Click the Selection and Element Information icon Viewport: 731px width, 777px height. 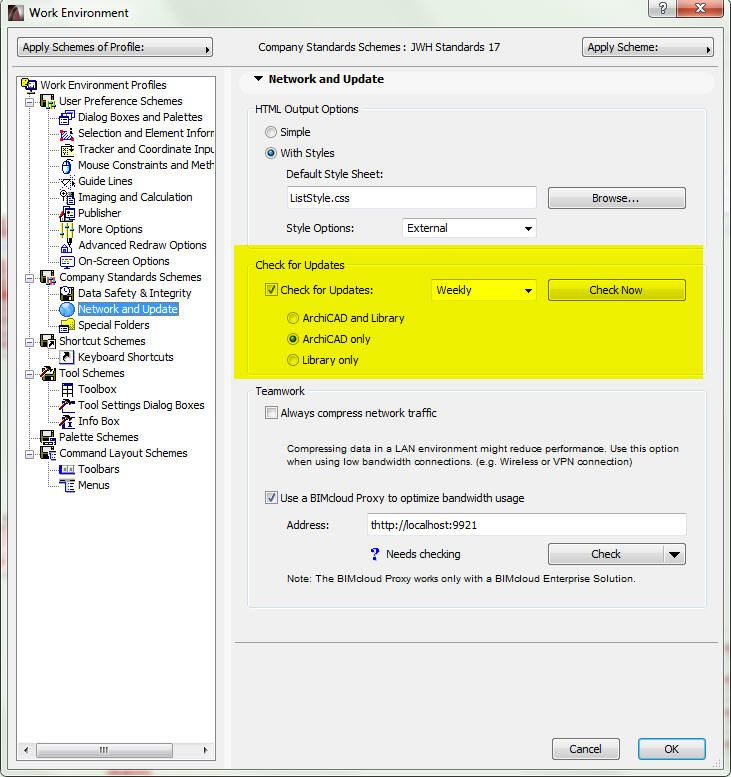(x=66, y=133)
